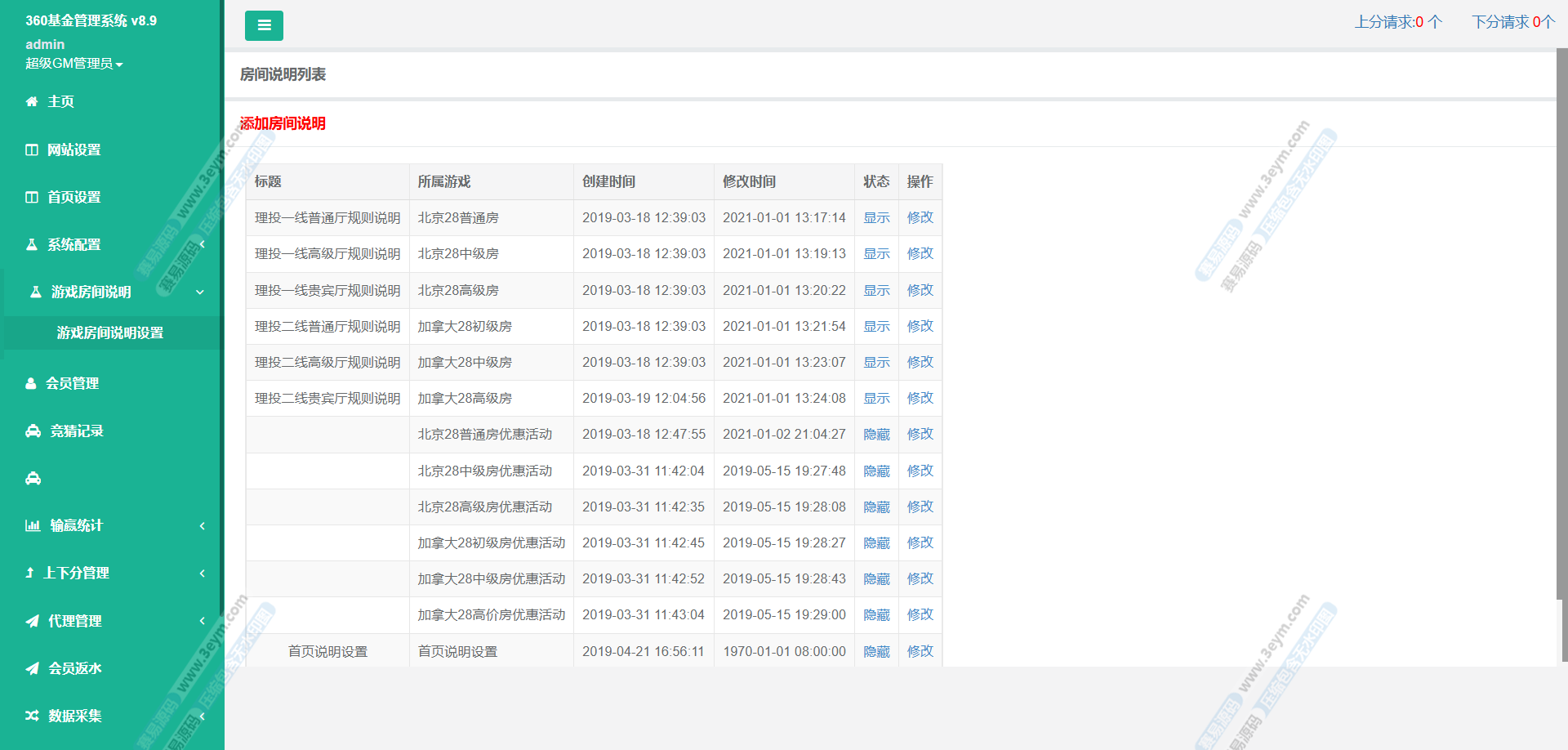The image size is (1568, 750).
Task: Open the 首页设置 menu item
Action: (x=73, y=197)
